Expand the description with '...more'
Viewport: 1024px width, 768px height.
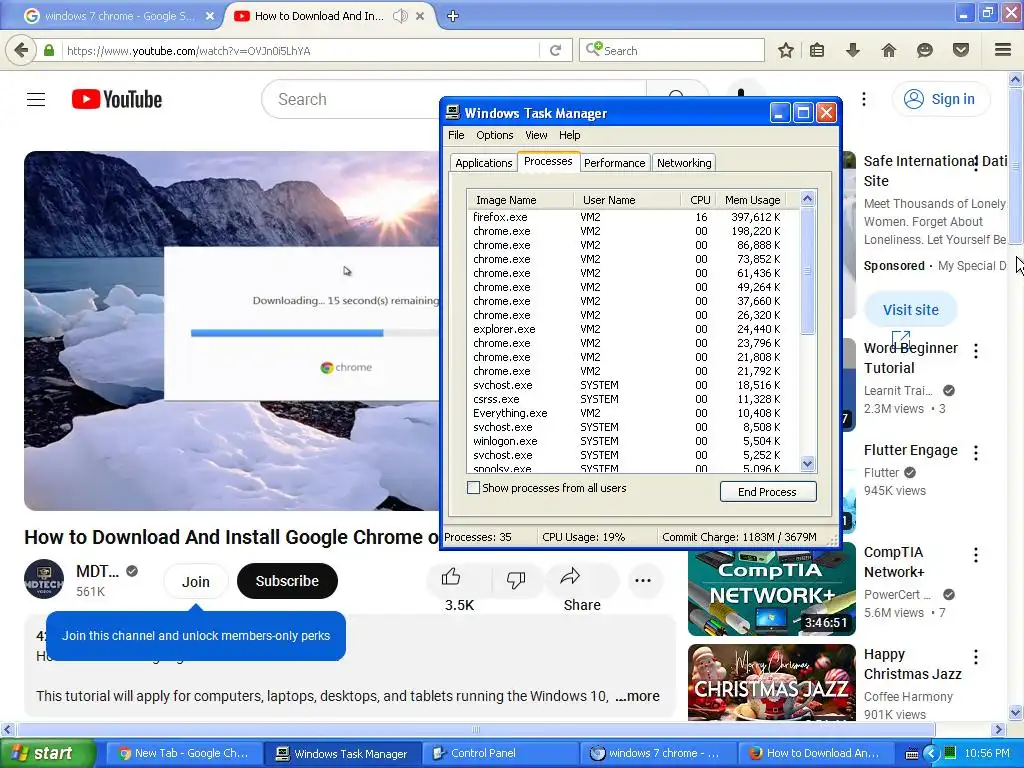click(x=637, y=696)
